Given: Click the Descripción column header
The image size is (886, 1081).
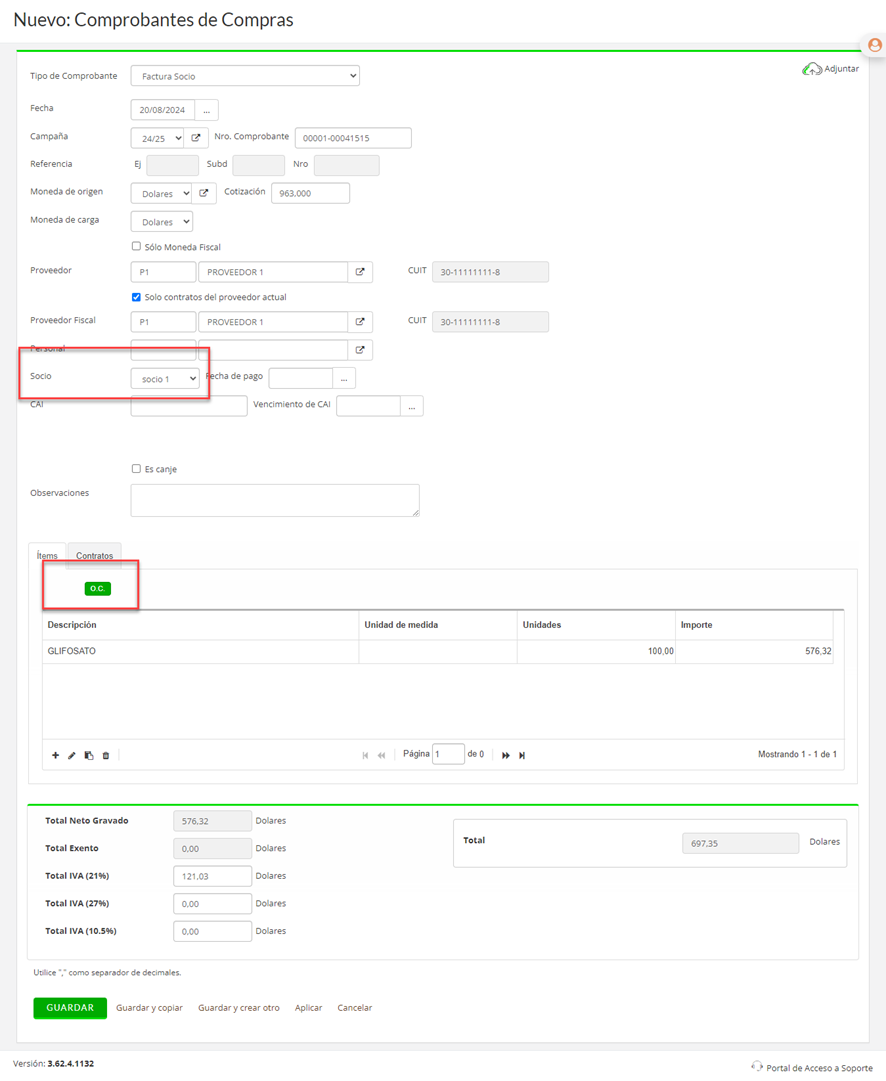Looking at the screenshot, I should 201,625.
